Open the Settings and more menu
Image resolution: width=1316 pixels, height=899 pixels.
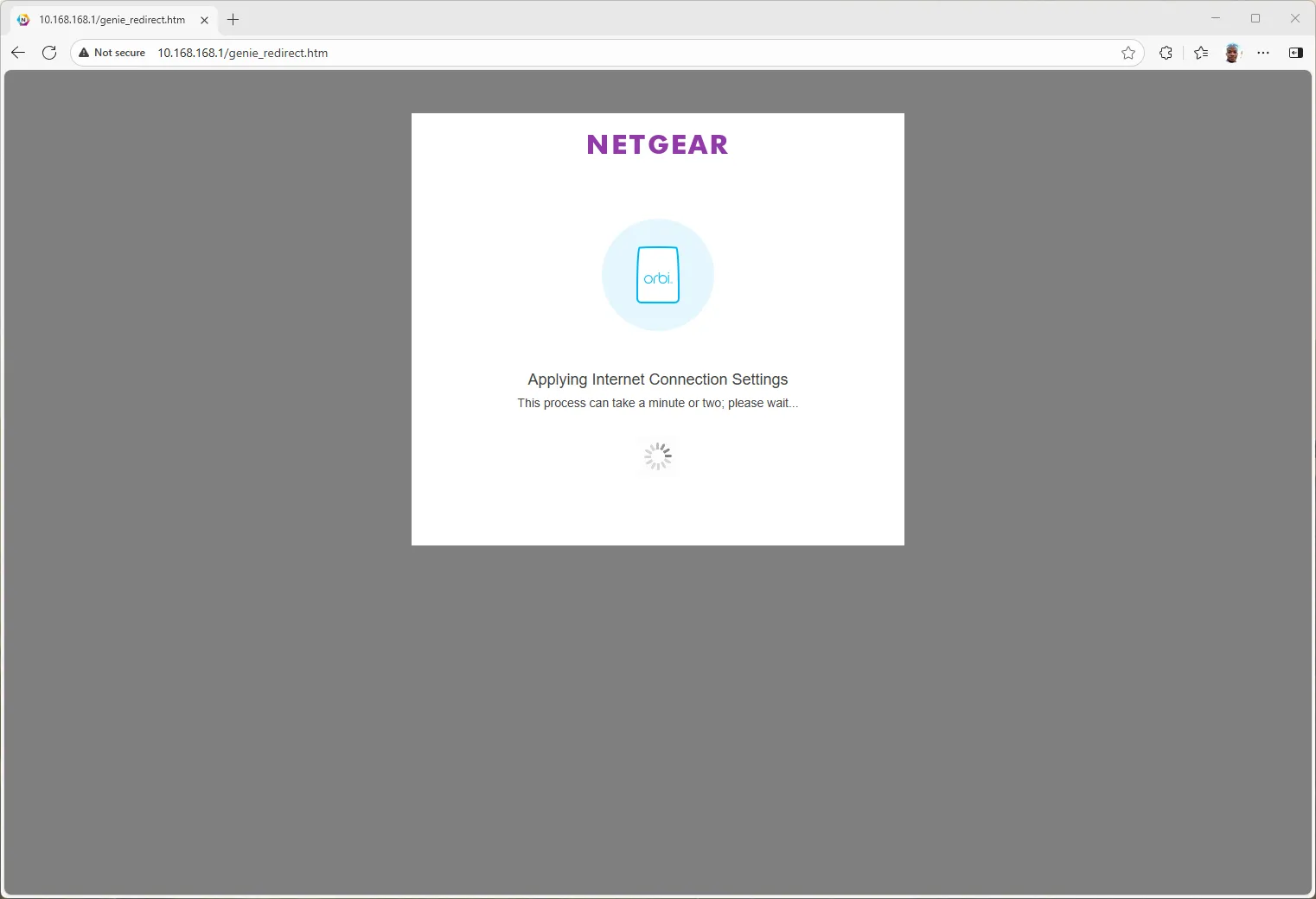point(1263,53)
